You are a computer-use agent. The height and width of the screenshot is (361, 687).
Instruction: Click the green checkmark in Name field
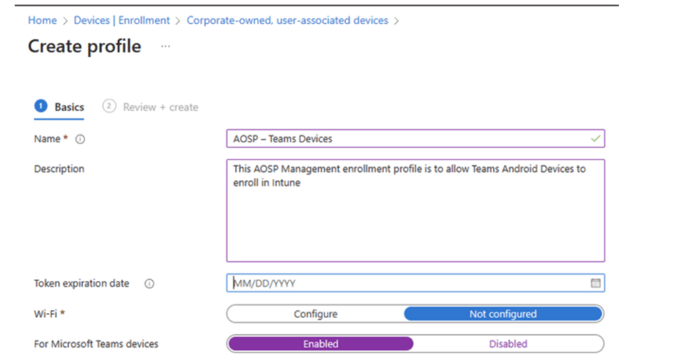[x=595, y=138]
